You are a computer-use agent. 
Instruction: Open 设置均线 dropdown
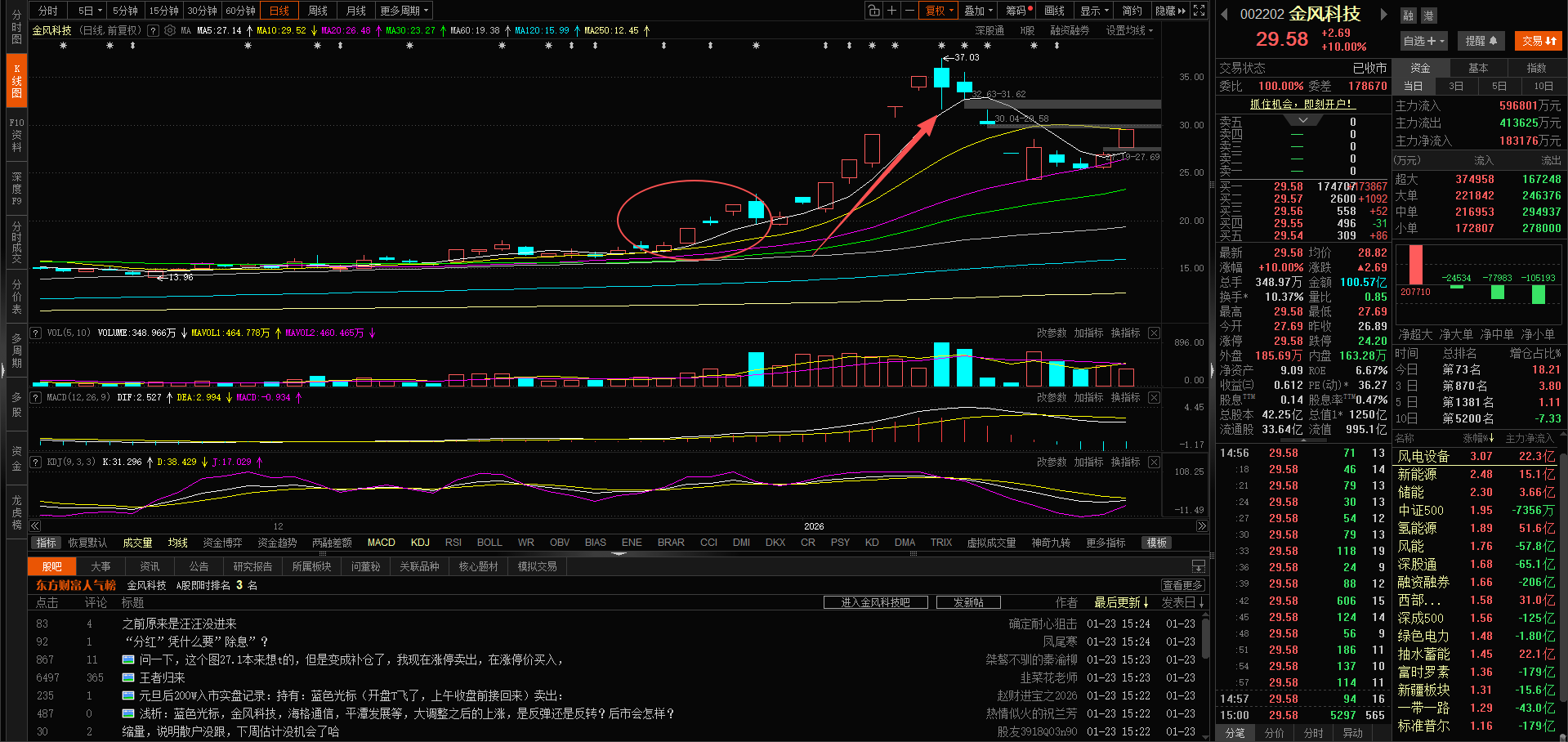click(x=1129, y=30)
